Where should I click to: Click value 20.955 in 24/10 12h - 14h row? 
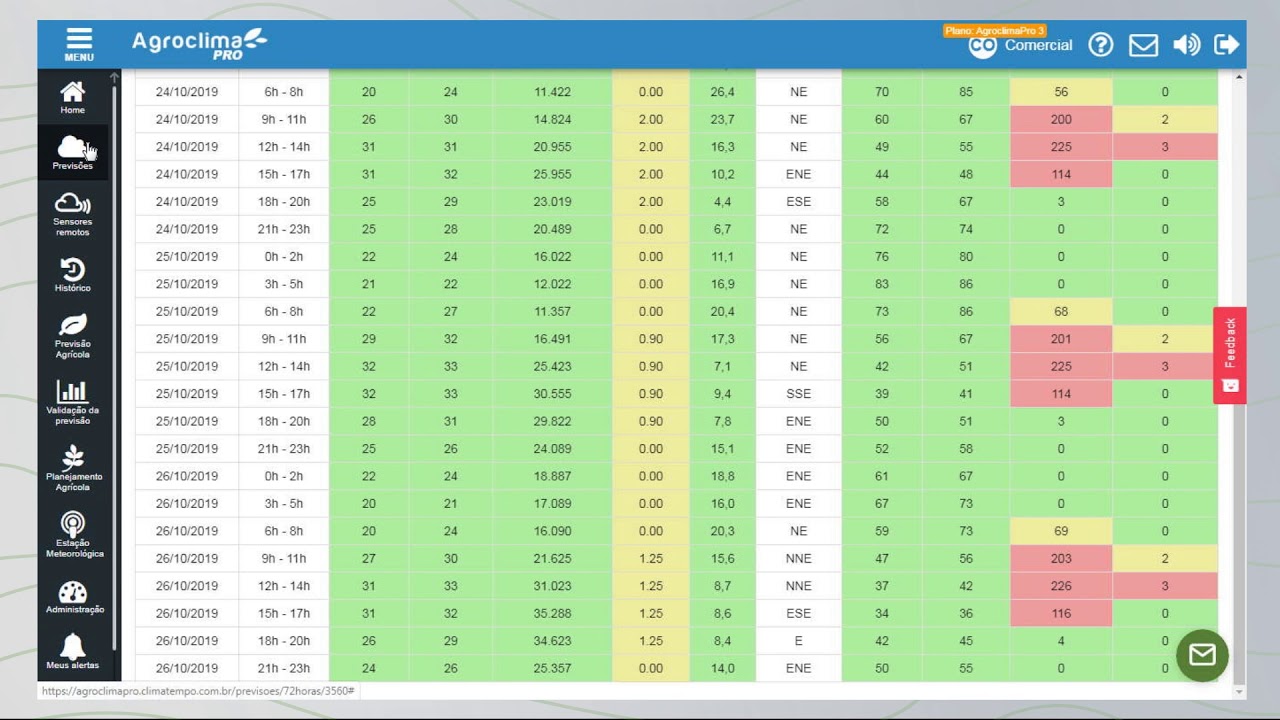click(552, 147)
